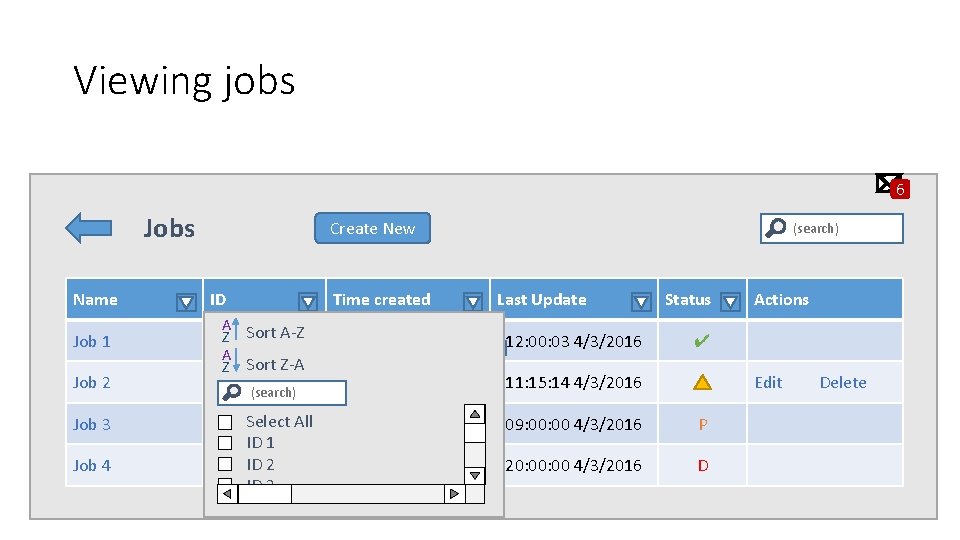Click the yellow warning status icon

tap(703, 382)
